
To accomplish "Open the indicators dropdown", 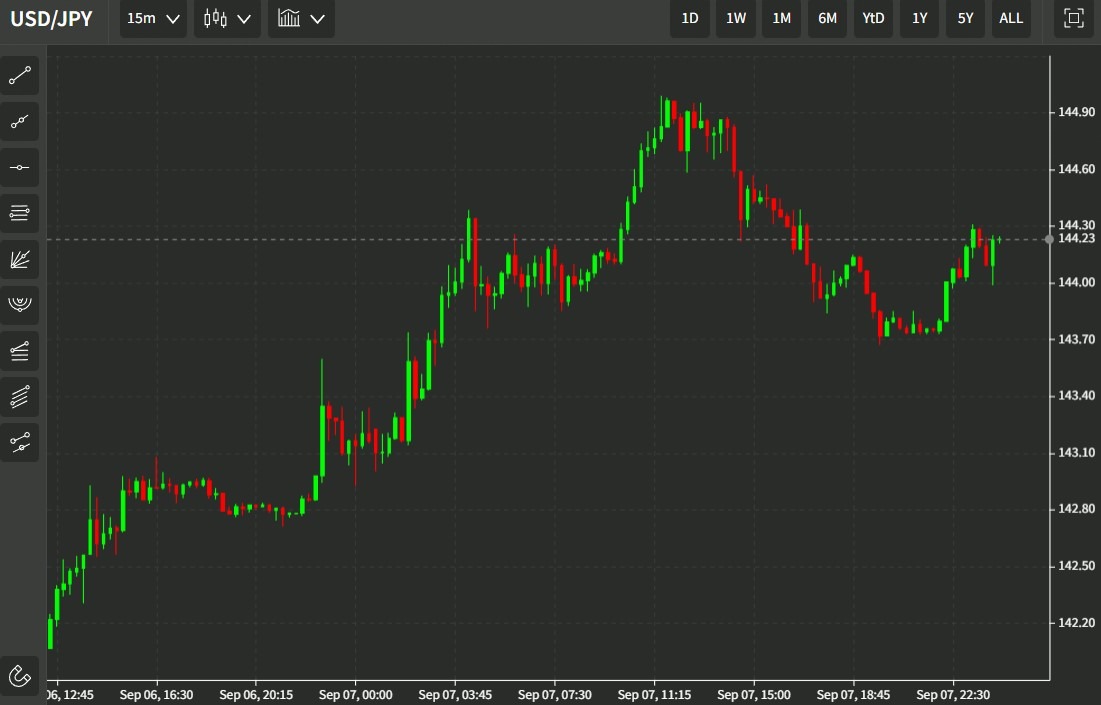I will pyautogui.click(x=301, y=18).
